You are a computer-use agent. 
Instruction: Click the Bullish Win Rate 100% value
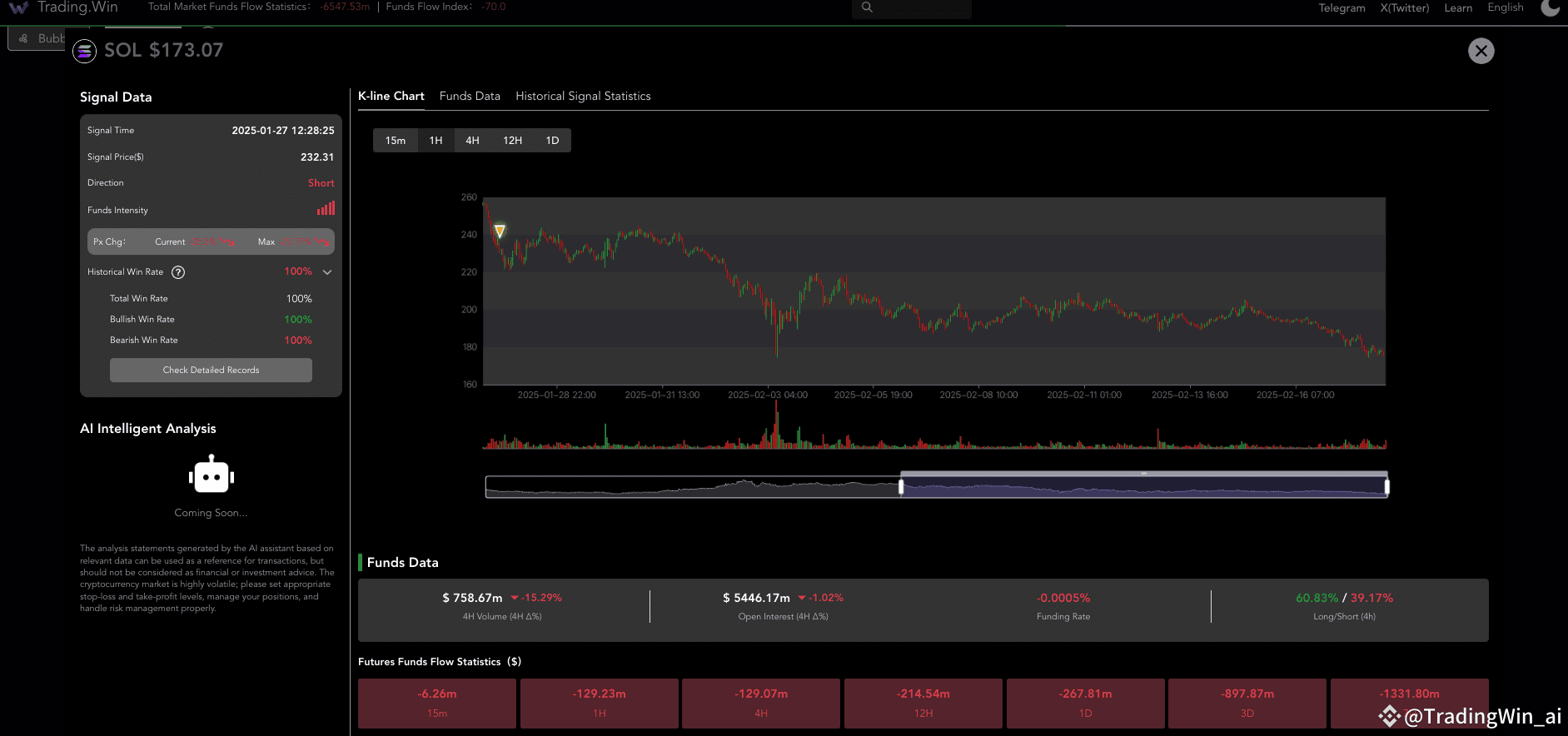pyautogui.click(x=298, y=320)
